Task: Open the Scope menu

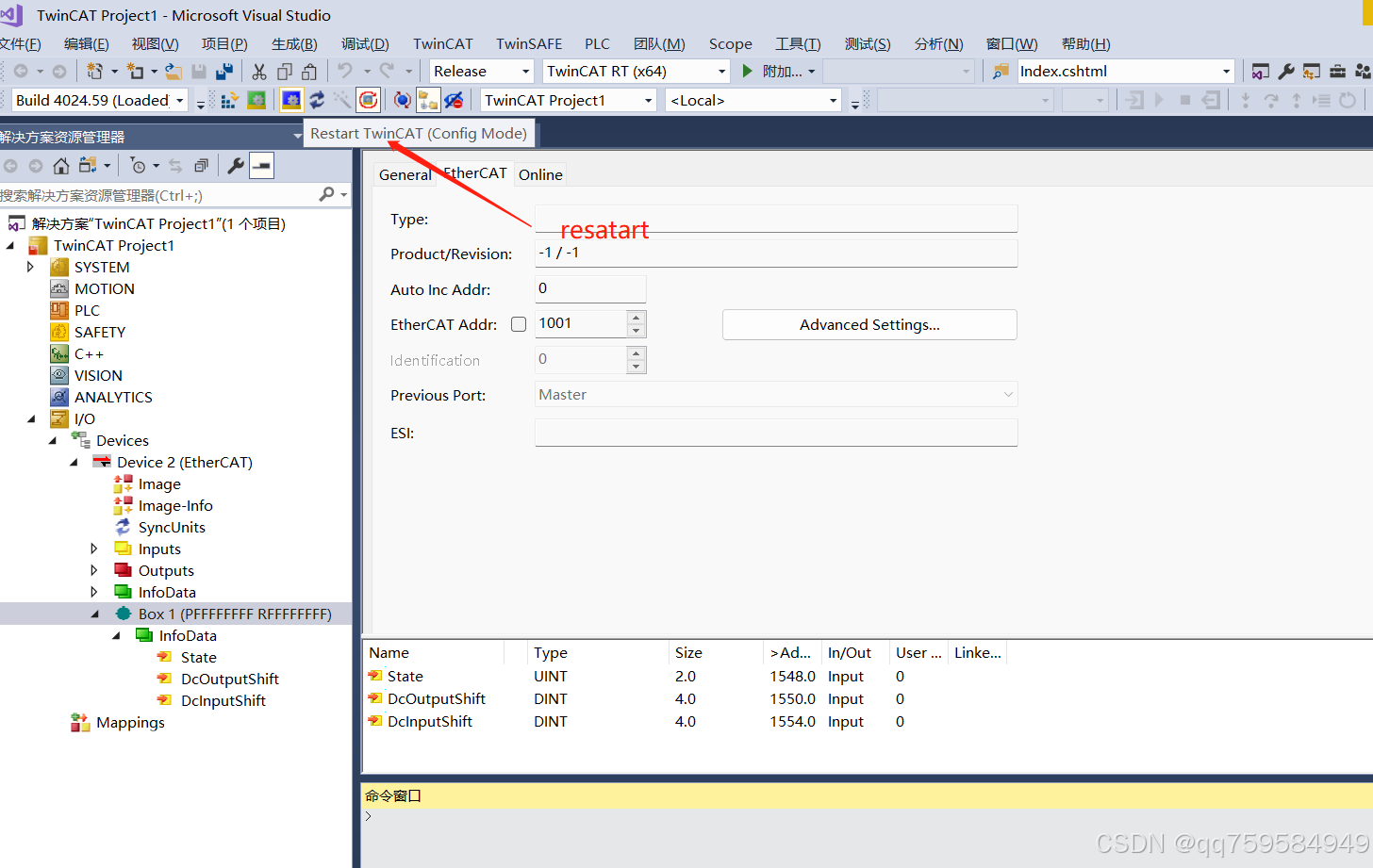Action: 730,43
